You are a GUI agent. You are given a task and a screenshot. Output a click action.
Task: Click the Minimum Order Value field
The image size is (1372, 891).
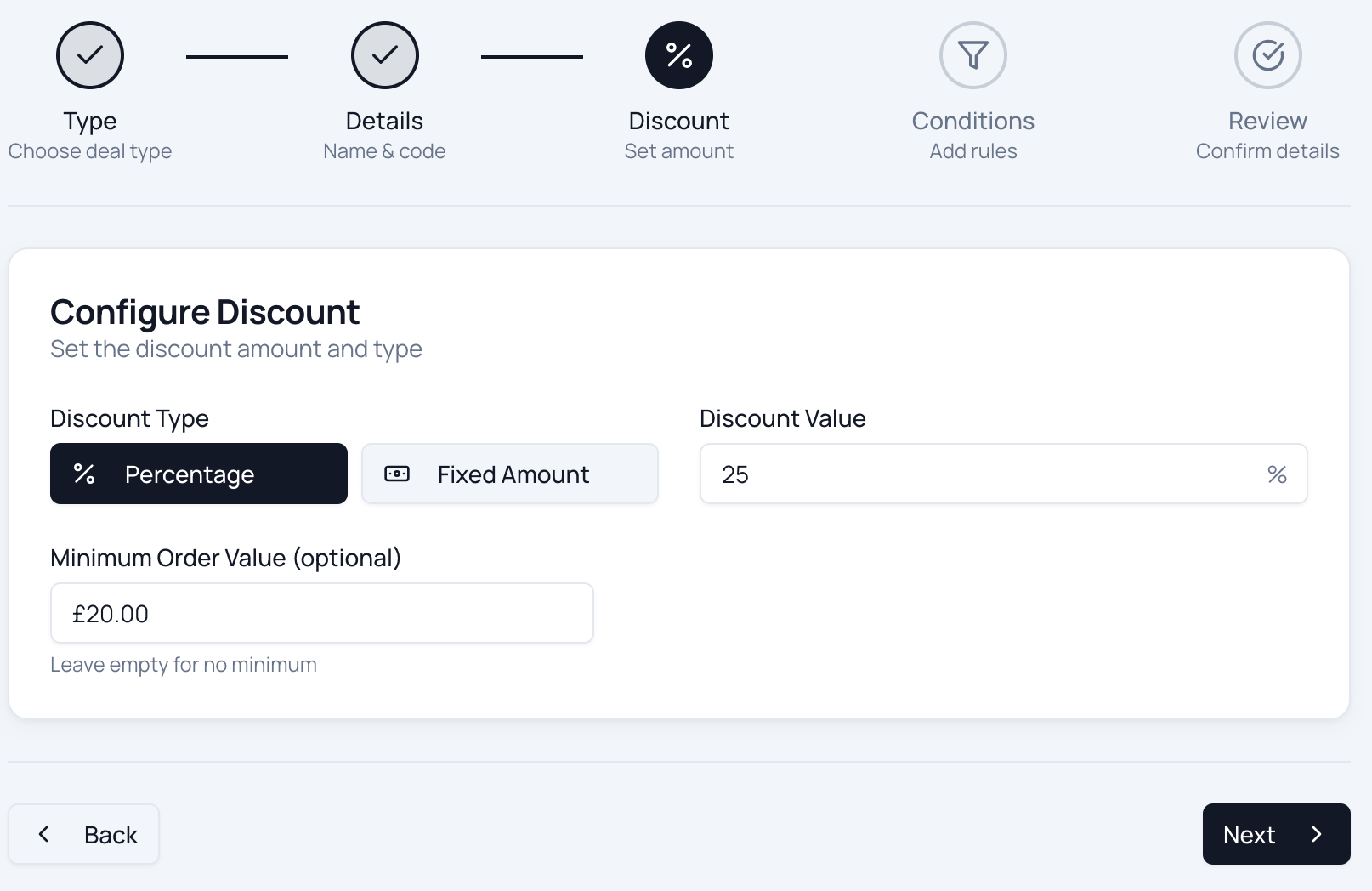click(322, 613)
